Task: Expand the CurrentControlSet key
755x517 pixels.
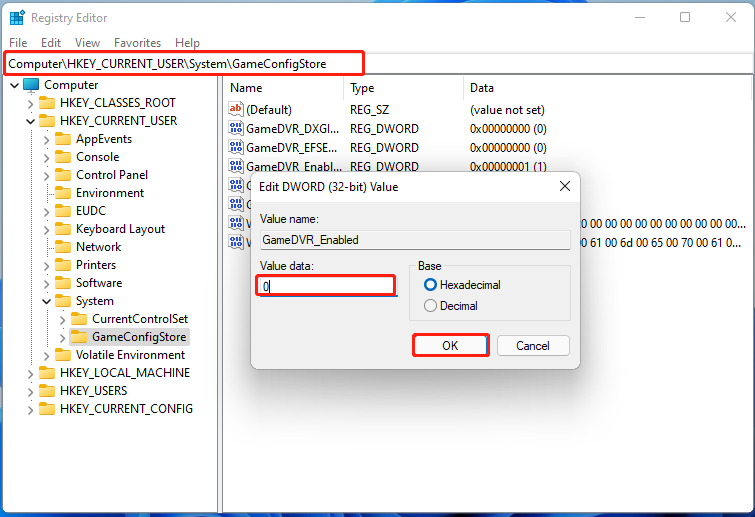Action: 62,320
